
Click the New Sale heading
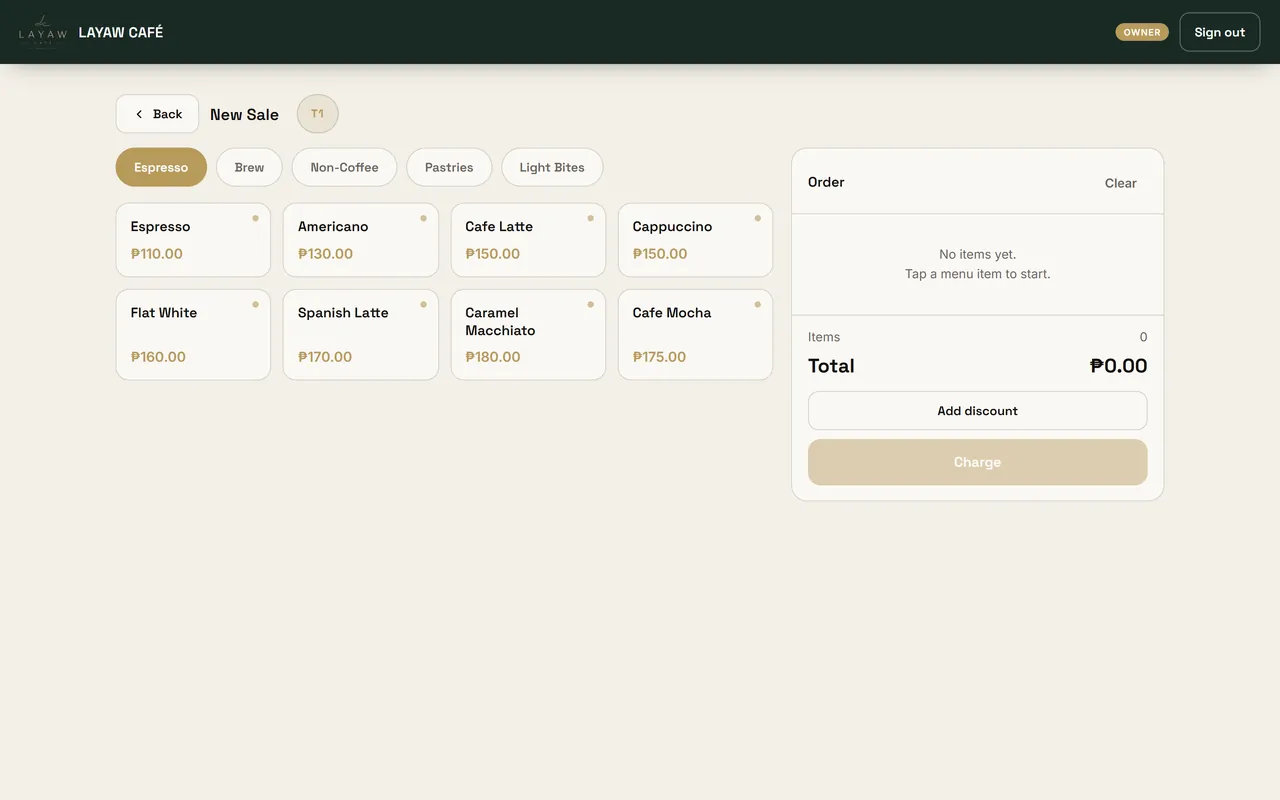click(x=244, y=115)
